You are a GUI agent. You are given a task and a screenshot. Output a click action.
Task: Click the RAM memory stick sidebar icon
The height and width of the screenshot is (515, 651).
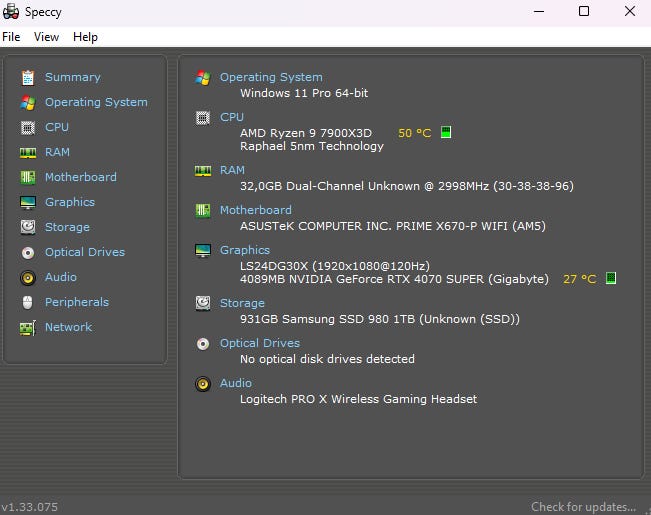pyautogui.click(x=27, y=152)
